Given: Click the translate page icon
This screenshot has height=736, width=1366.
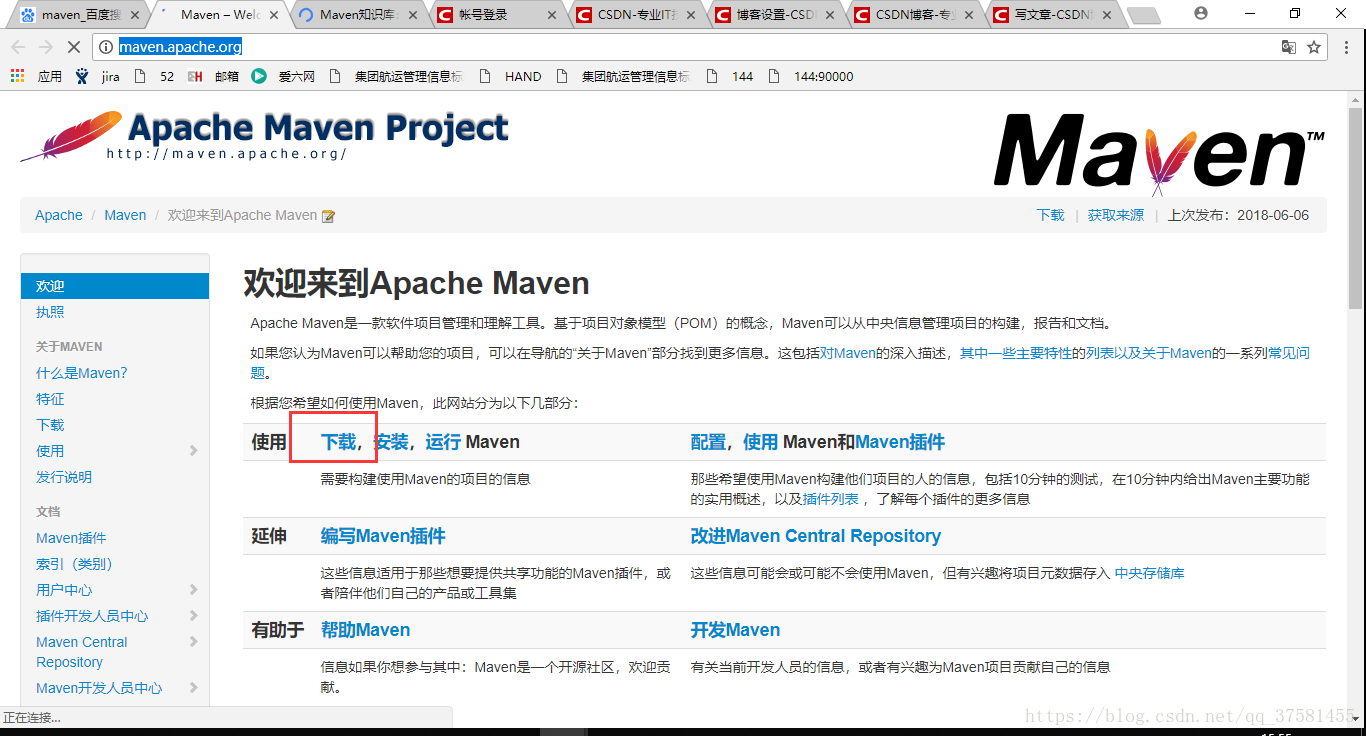Looking at the screenshot, I should point(1289,47).
